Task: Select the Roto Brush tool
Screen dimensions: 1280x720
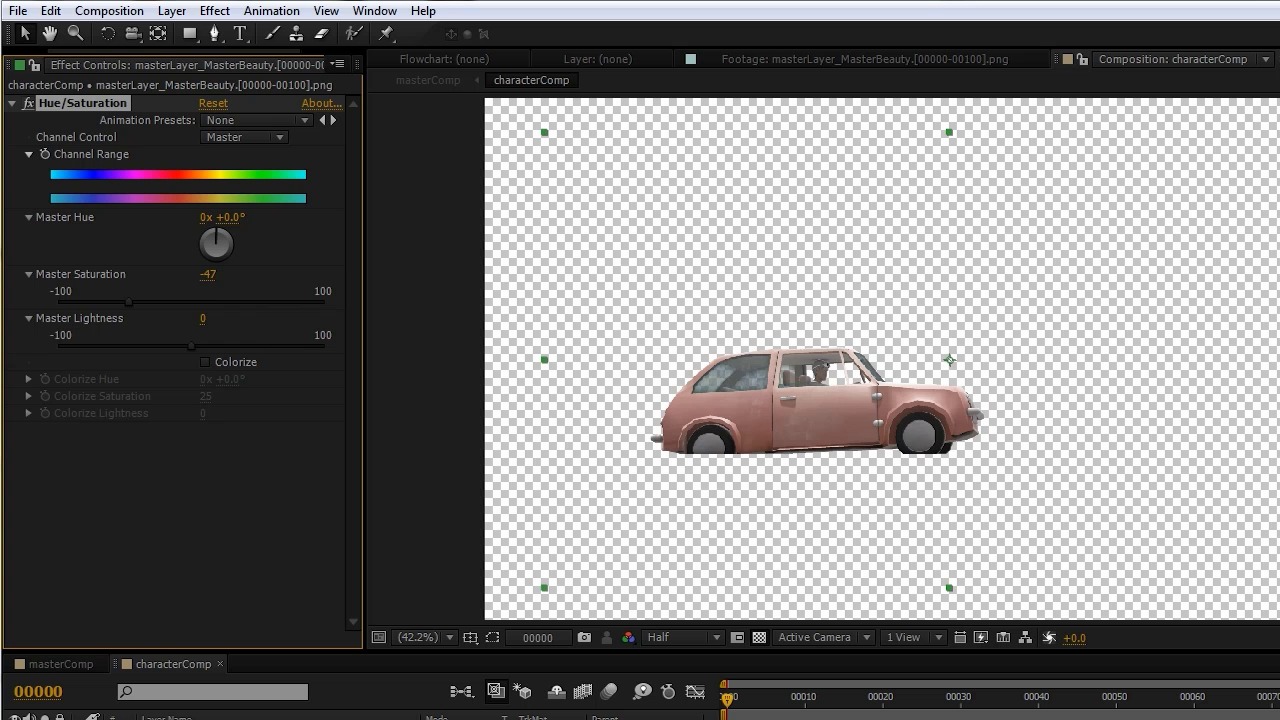Action: click(x=353, y=33)
